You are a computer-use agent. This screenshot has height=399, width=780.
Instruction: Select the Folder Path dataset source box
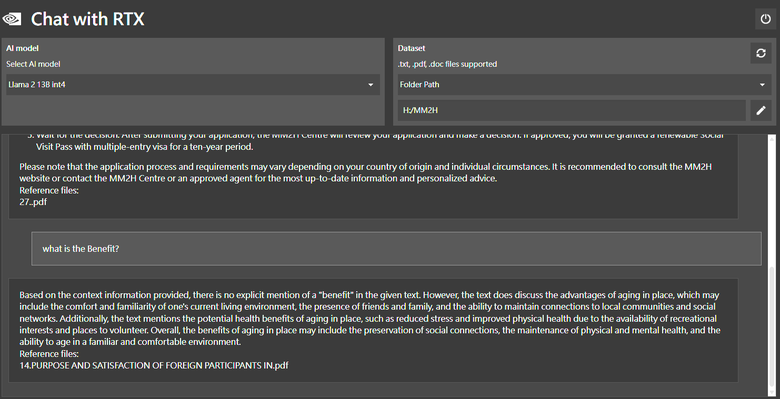click(585, 85)
